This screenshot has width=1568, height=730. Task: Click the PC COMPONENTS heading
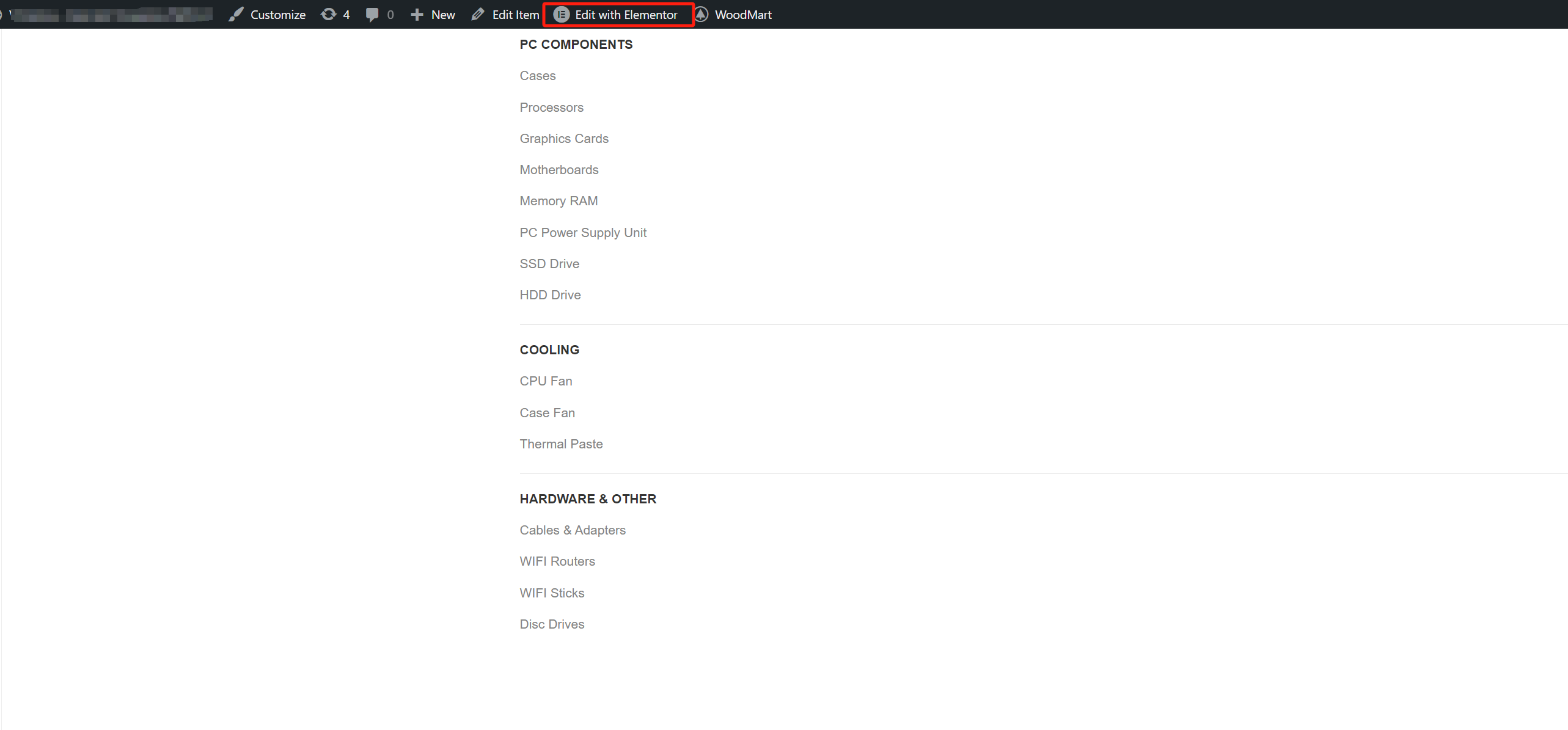coord(576,44)
